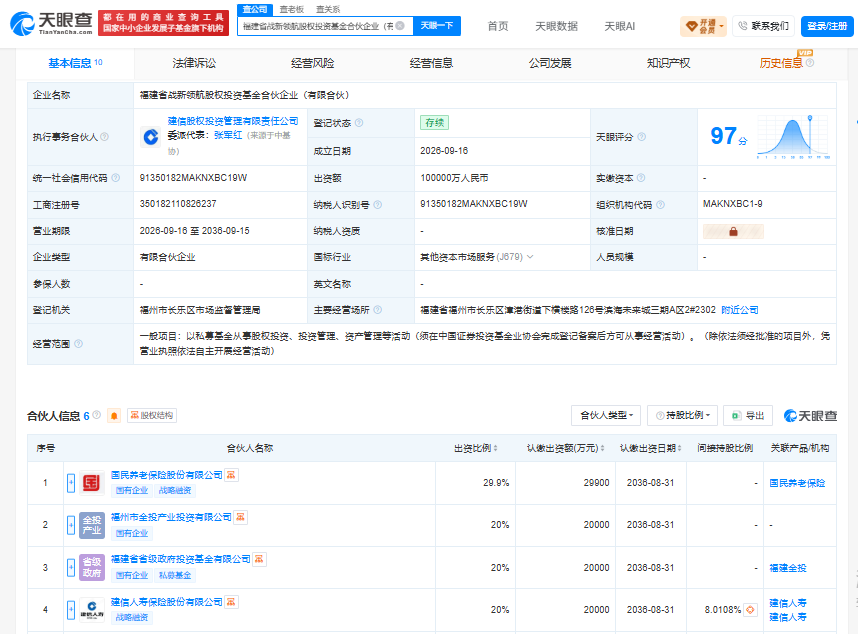Click the 天眼一下 search button
This screenshot has width=858, height=634.
pos(437,26)
